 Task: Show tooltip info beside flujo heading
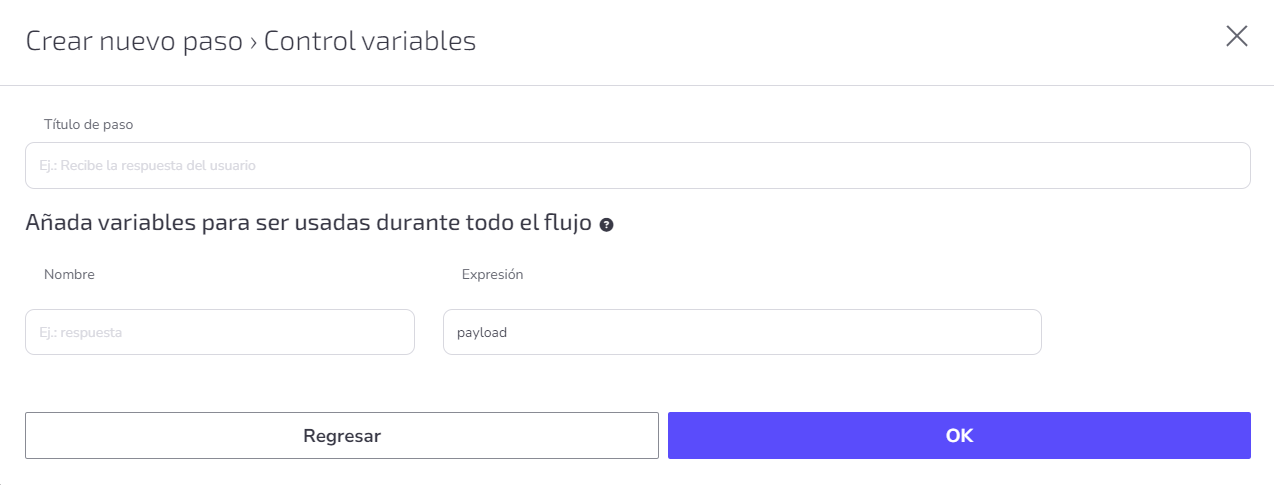pyautogui.click(x=606, y=225)
